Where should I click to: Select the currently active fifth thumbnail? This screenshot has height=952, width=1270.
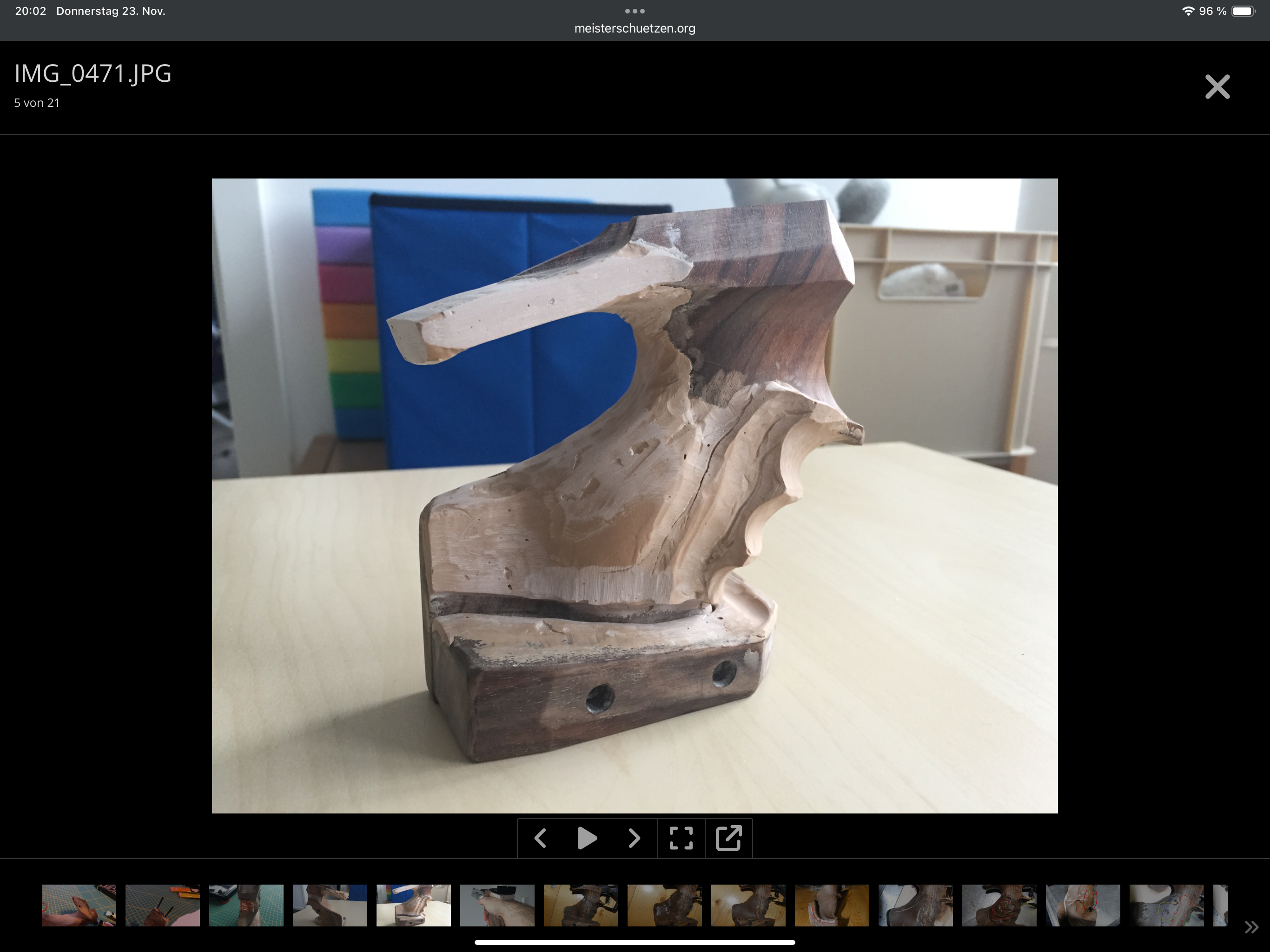[413, 906]
